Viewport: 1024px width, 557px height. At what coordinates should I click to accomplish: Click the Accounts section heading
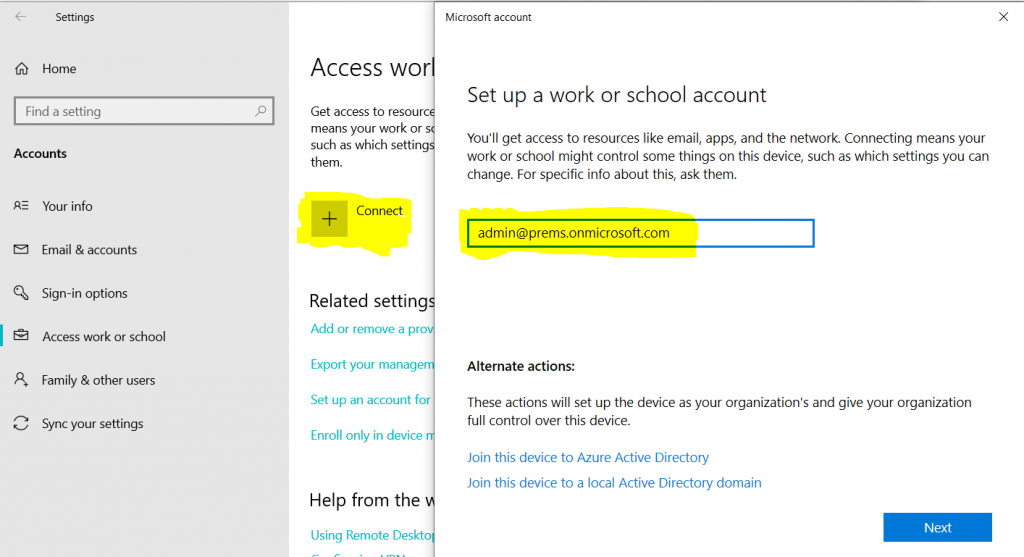pos(40,153)
